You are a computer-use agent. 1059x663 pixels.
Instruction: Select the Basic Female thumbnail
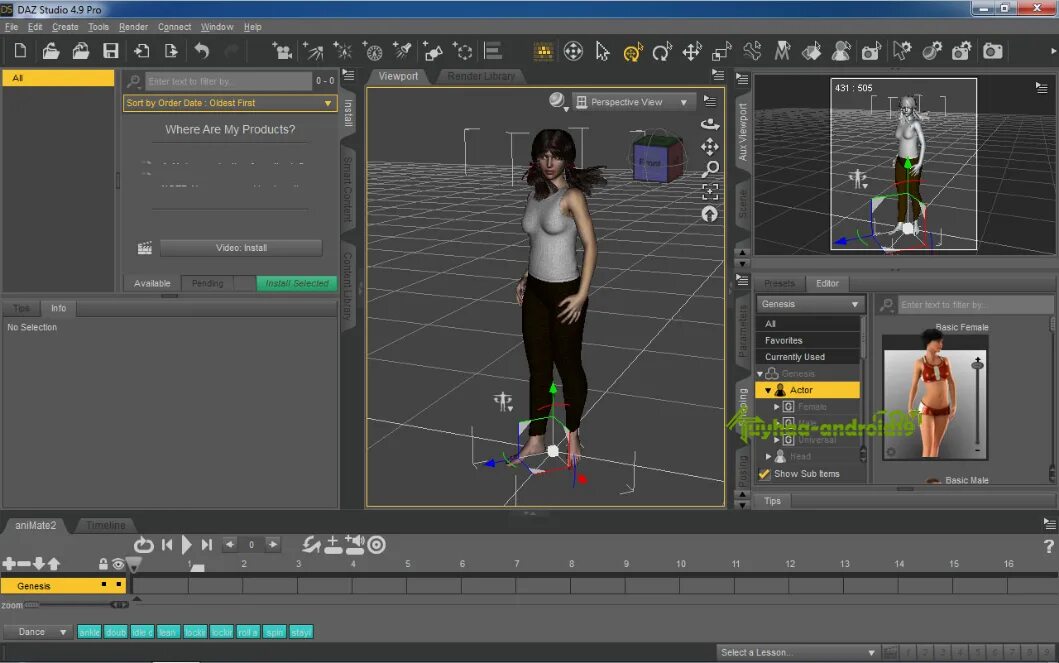coord(935,399)
